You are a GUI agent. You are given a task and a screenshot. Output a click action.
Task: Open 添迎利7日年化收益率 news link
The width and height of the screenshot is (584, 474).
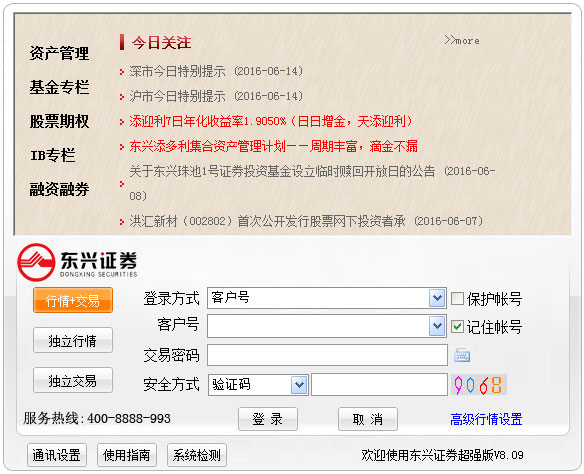tap(271, 121)
